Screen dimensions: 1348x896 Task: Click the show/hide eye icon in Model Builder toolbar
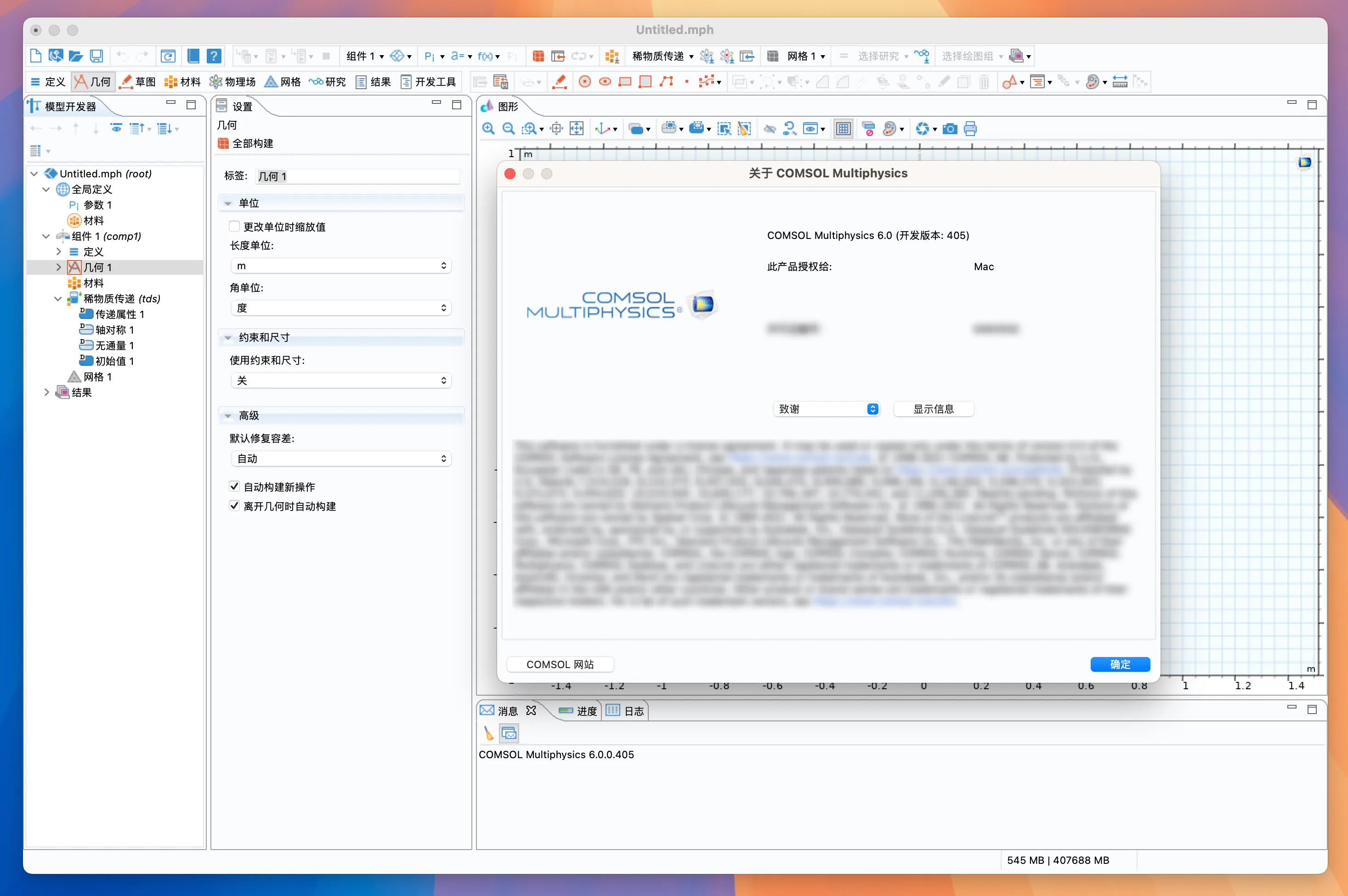[116, 128]
